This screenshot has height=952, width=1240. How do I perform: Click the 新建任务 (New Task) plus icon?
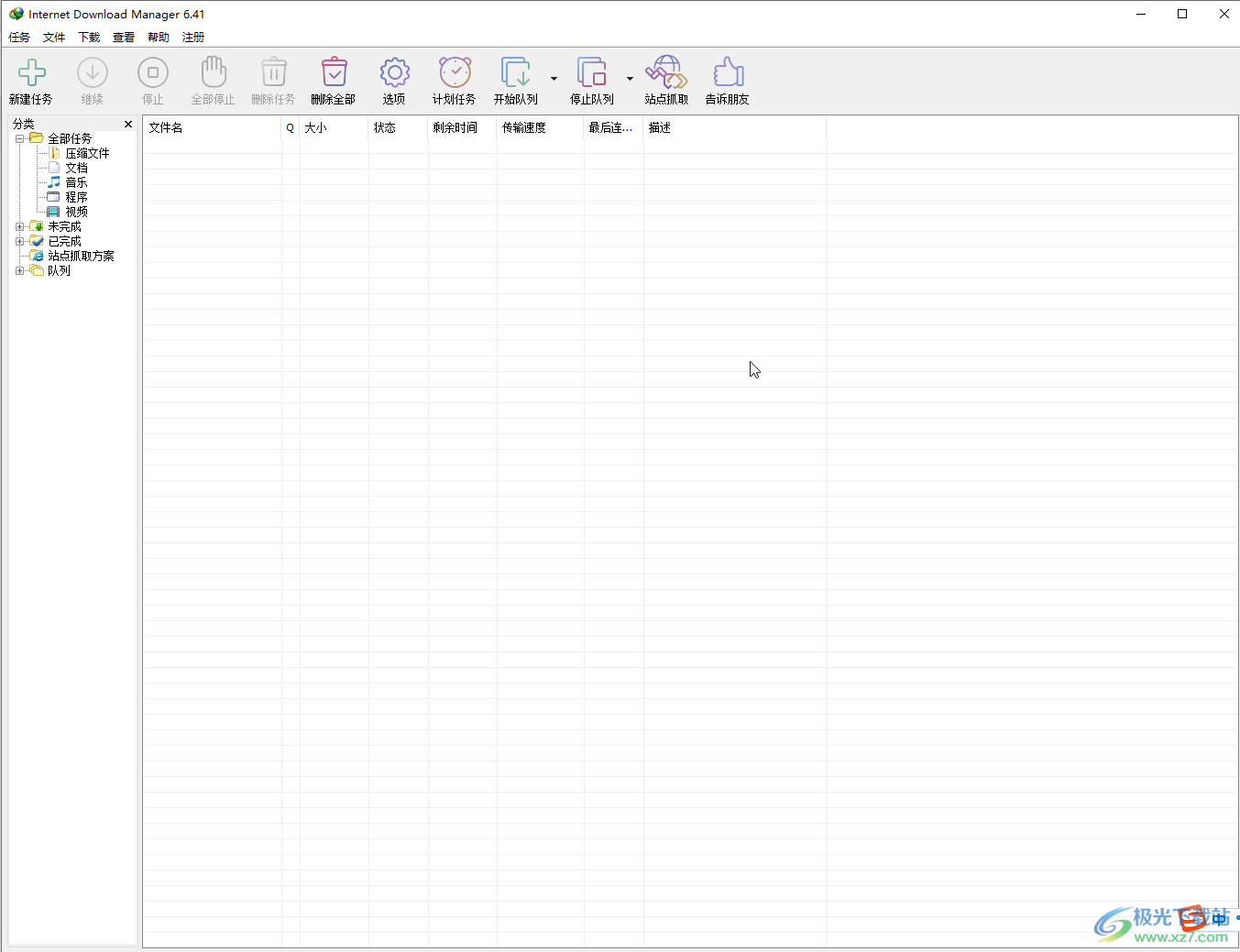pyautogui.click(x=32, y=72)
